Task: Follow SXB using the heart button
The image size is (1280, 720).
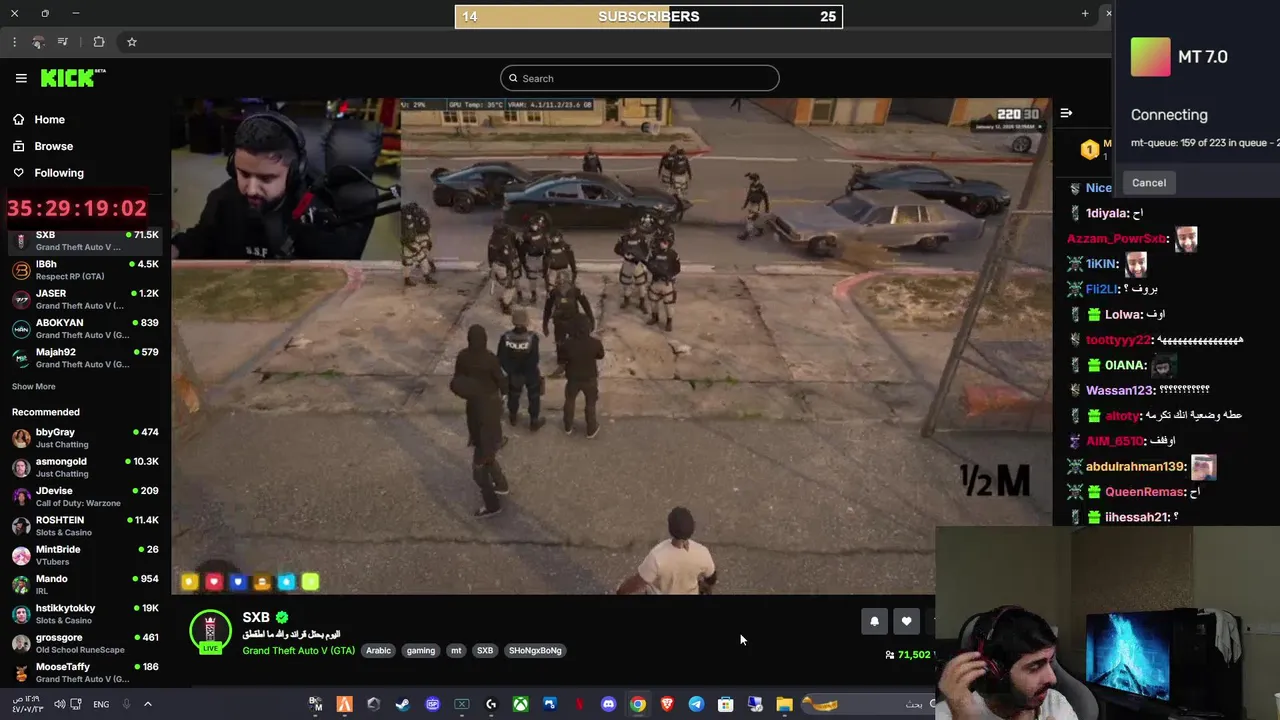Action: click(906, 621)
